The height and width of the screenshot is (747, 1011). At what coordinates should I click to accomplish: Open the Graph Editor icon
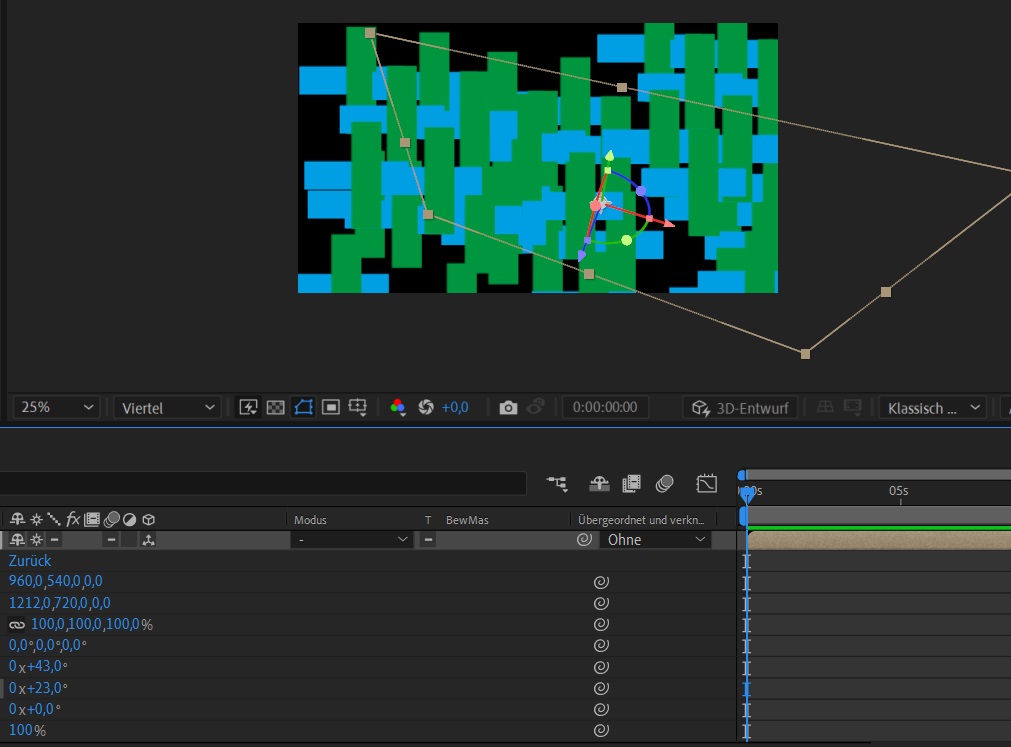click(707, 483)
